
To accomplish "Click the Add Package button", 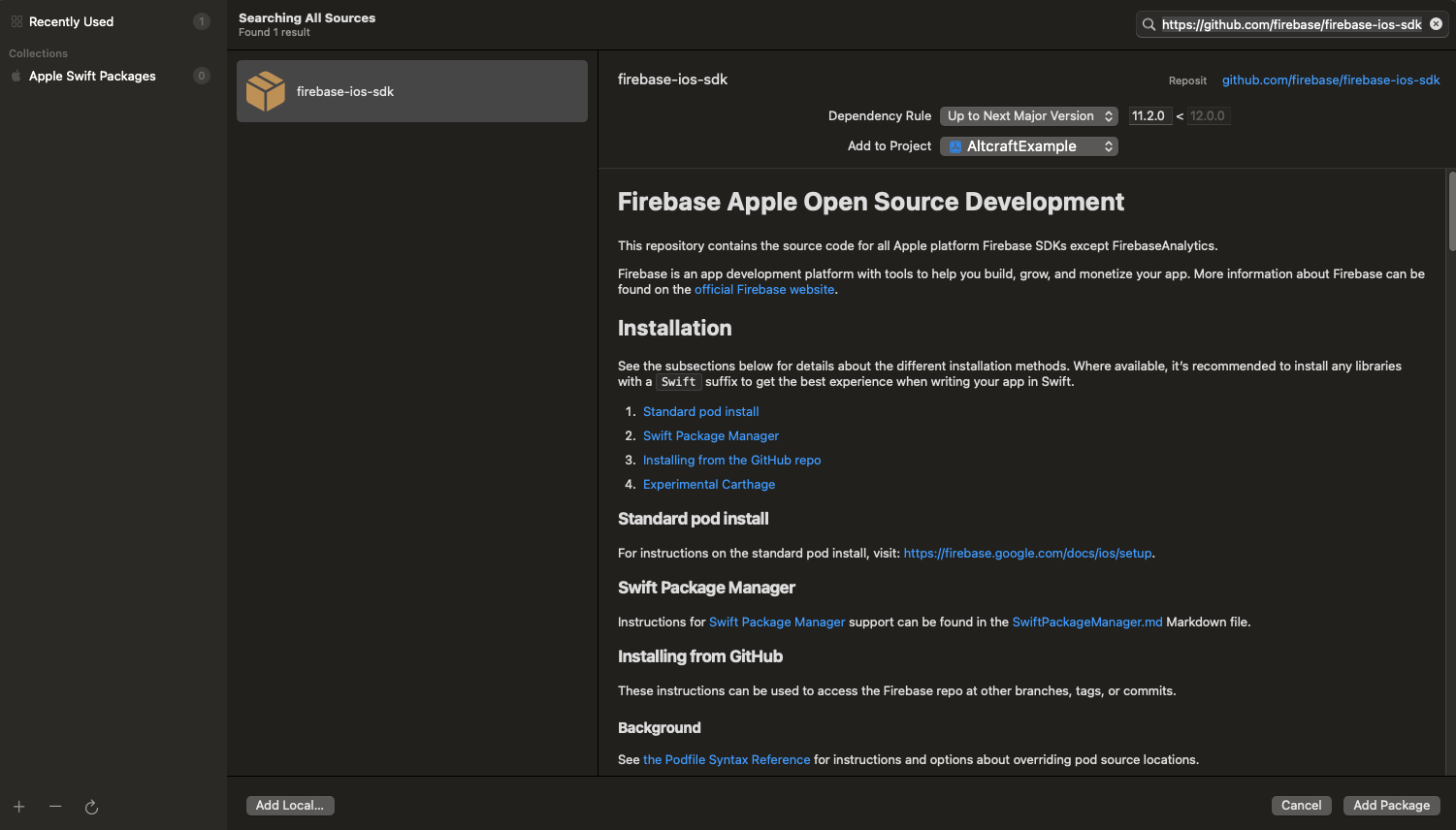I will 1391,806.
